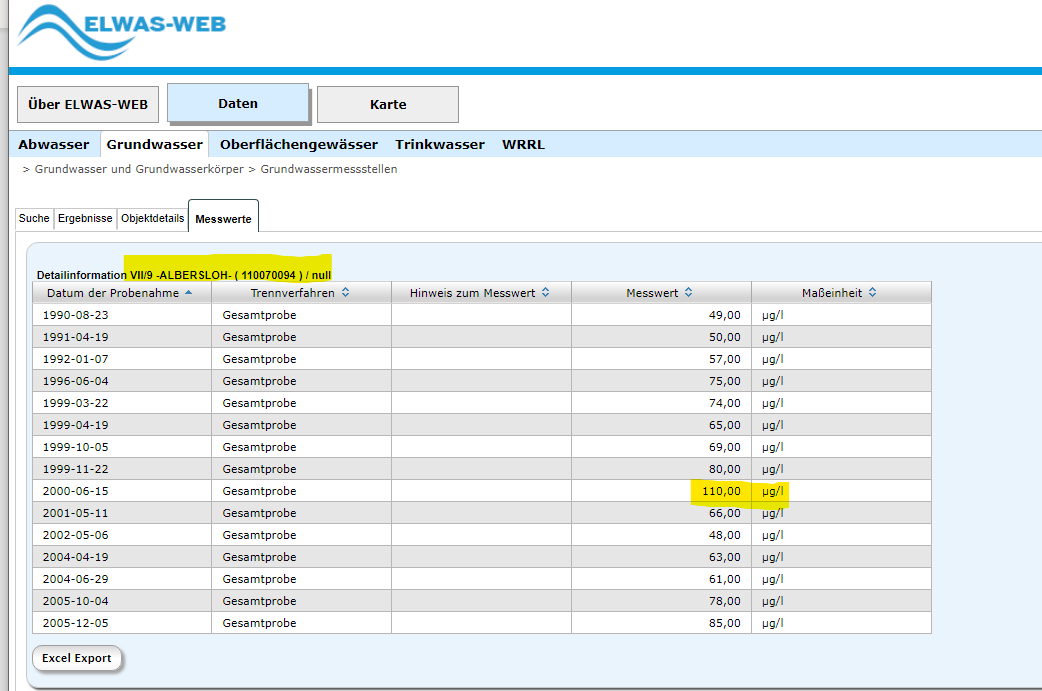This screenshot has height=691, width=1042.
Task: Click the Datum der Probenahme header
Action: [x=122, y=292]
